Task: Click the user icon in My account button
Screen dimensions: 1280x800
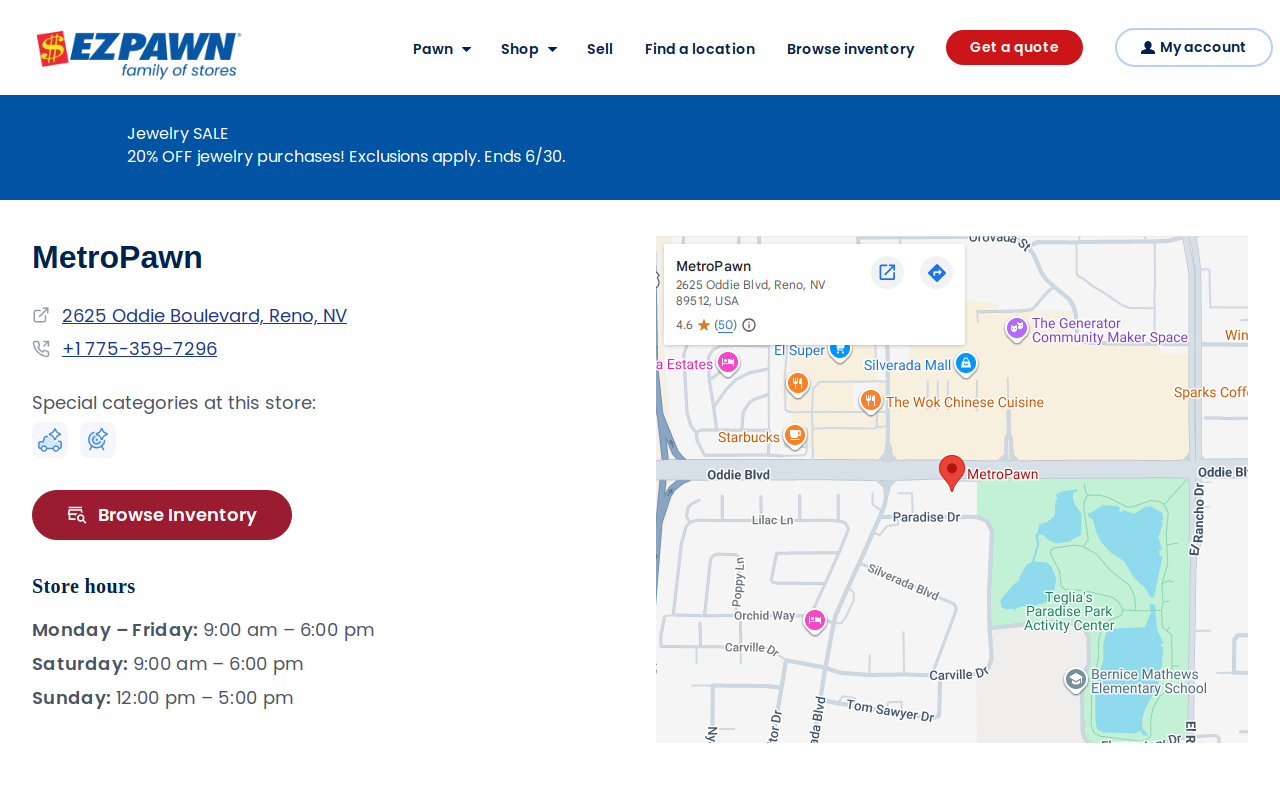Action: click(1147, 48)
